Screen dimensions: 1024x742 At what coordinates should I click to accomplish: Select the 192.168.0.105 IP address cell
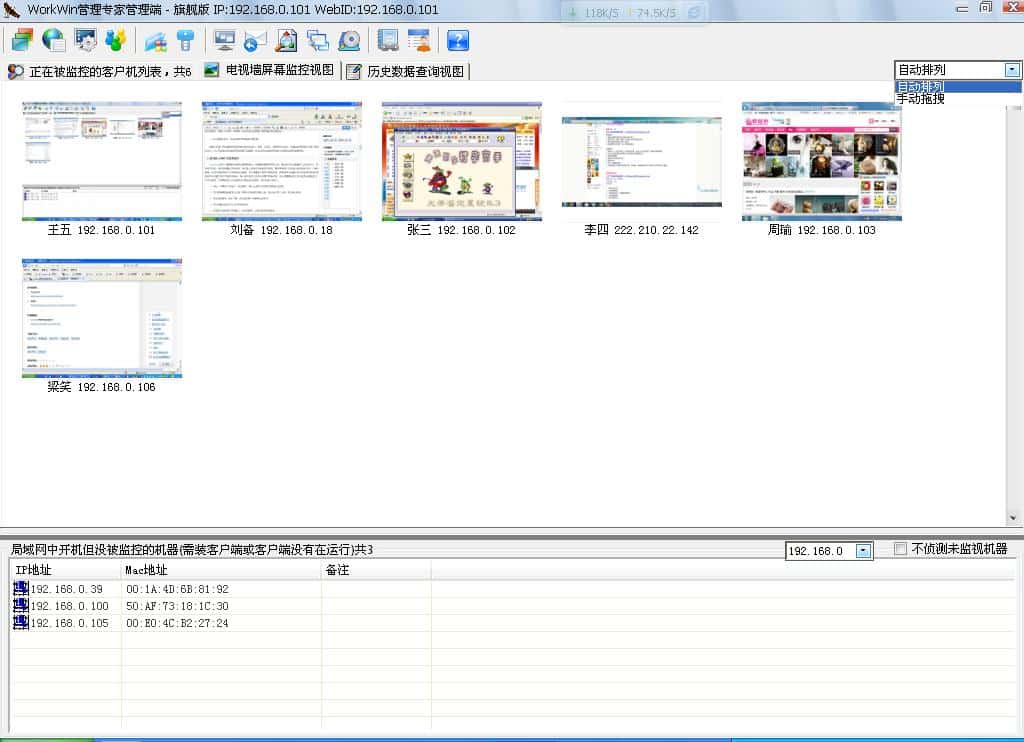click(x=70, y=623)
